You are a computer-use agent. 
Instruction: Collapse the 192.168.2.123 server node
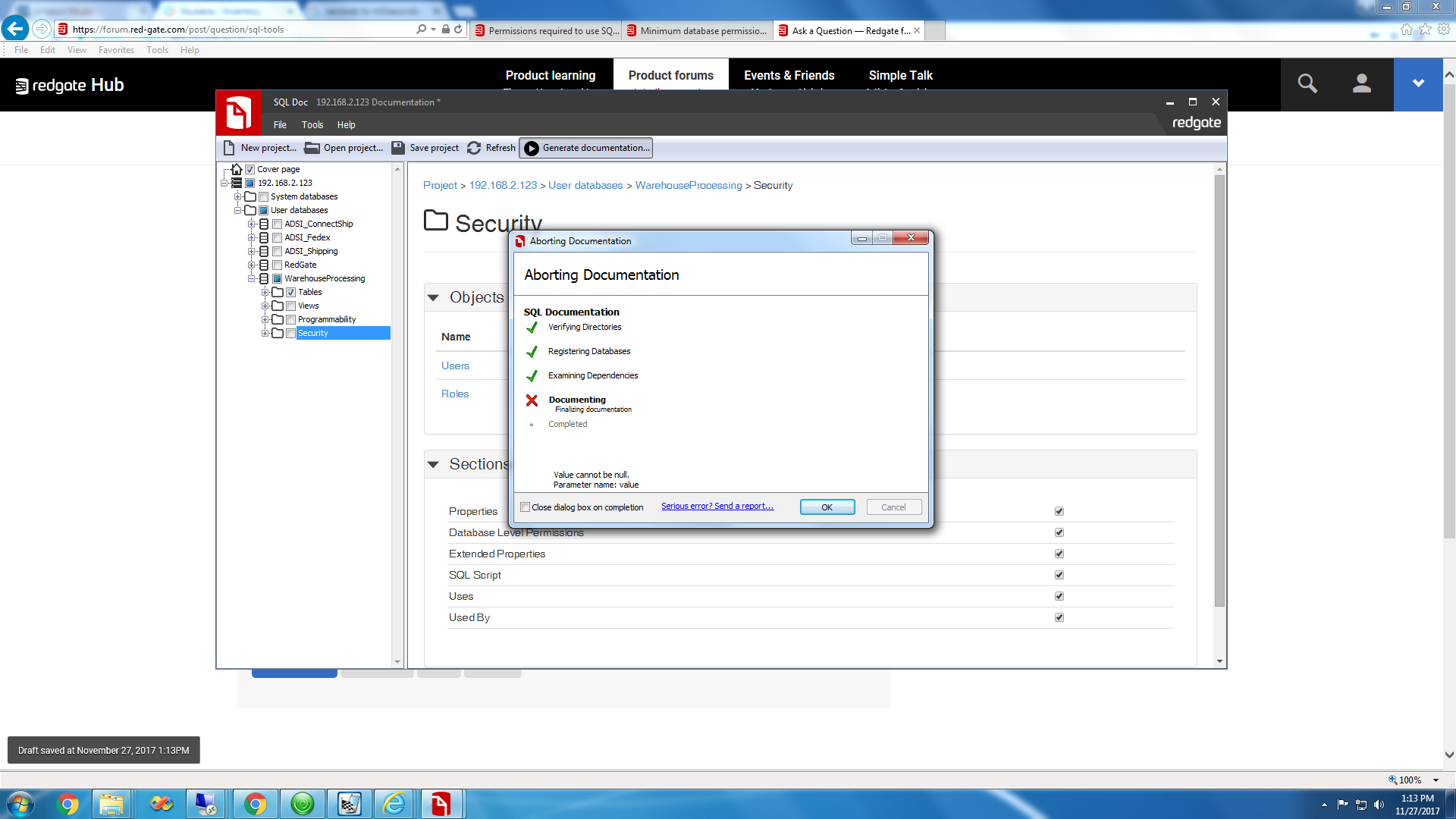tap(224, 183)
